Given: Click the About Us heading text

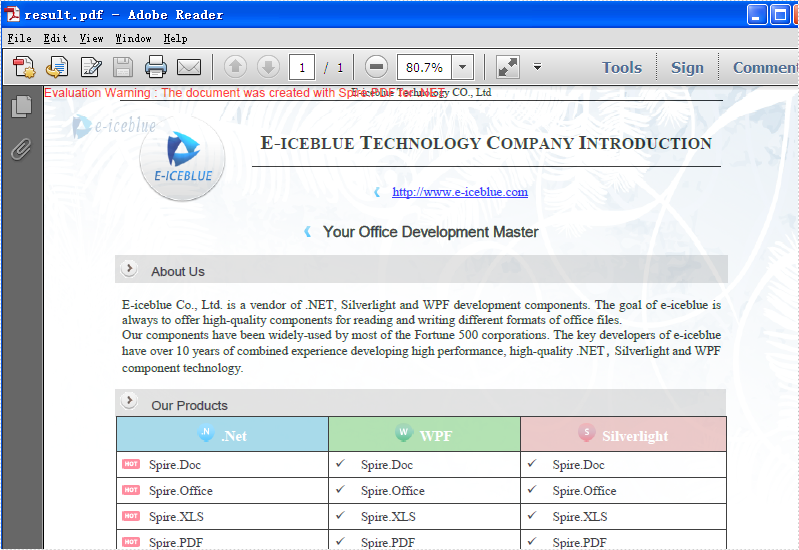Looking at the screenshot, I should (178, 272).
